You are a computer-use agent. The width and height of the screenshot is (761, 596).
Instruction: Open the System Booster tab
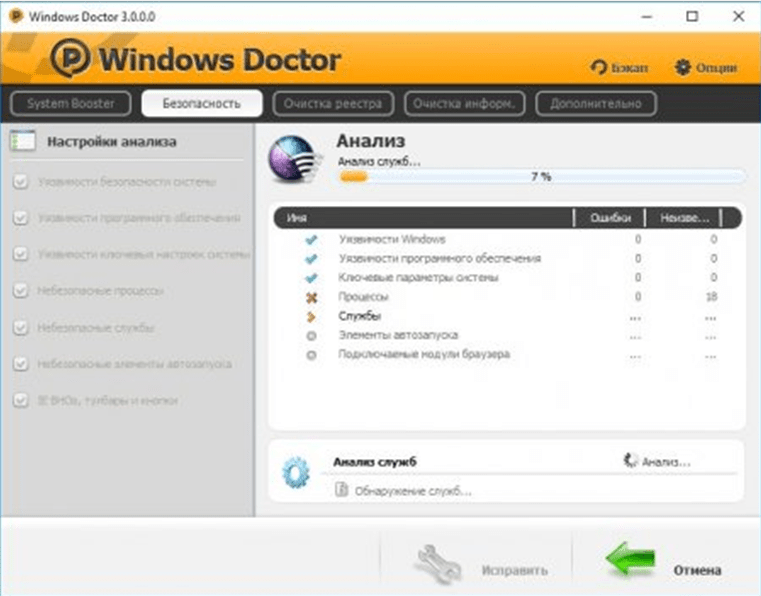[70, 103]
